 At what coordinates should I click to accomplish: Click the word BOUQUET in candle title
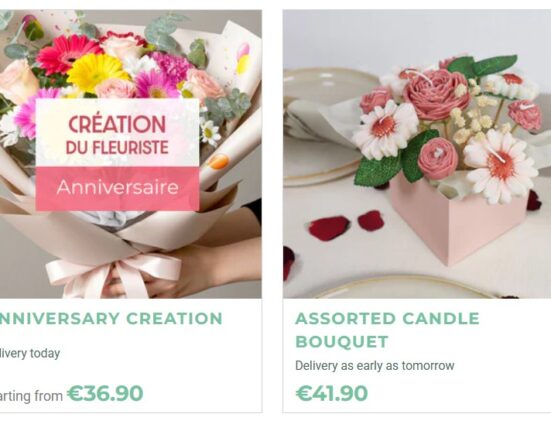point(342,342)
